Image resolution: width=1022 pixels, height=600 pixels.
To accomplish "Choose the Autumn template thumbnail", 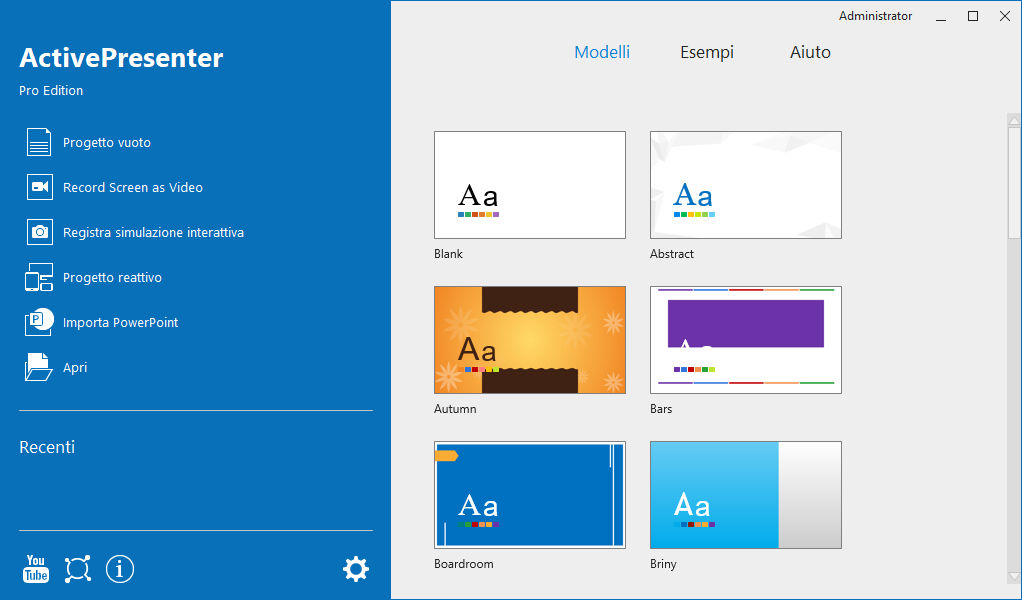I will pyautogui.click(x=530, y=340).
